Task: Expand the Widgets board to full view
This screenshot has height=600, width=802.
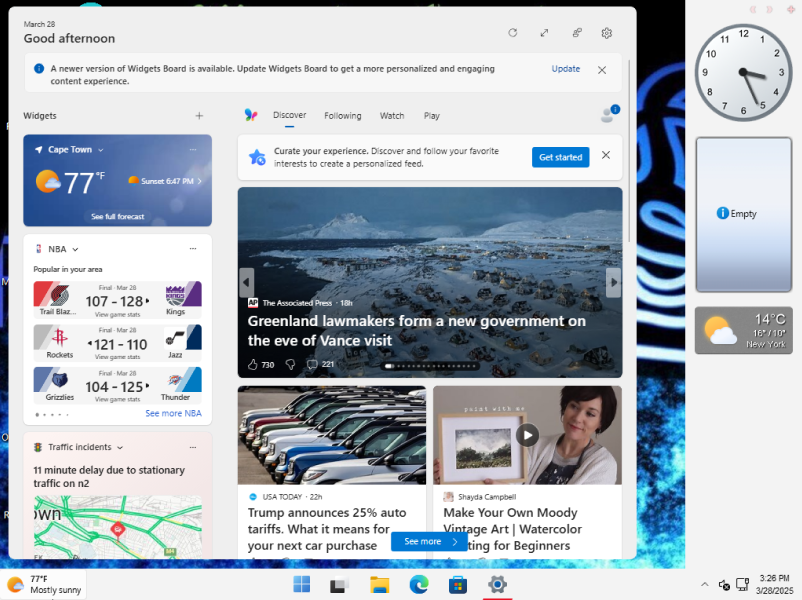Action: (544, 33)
